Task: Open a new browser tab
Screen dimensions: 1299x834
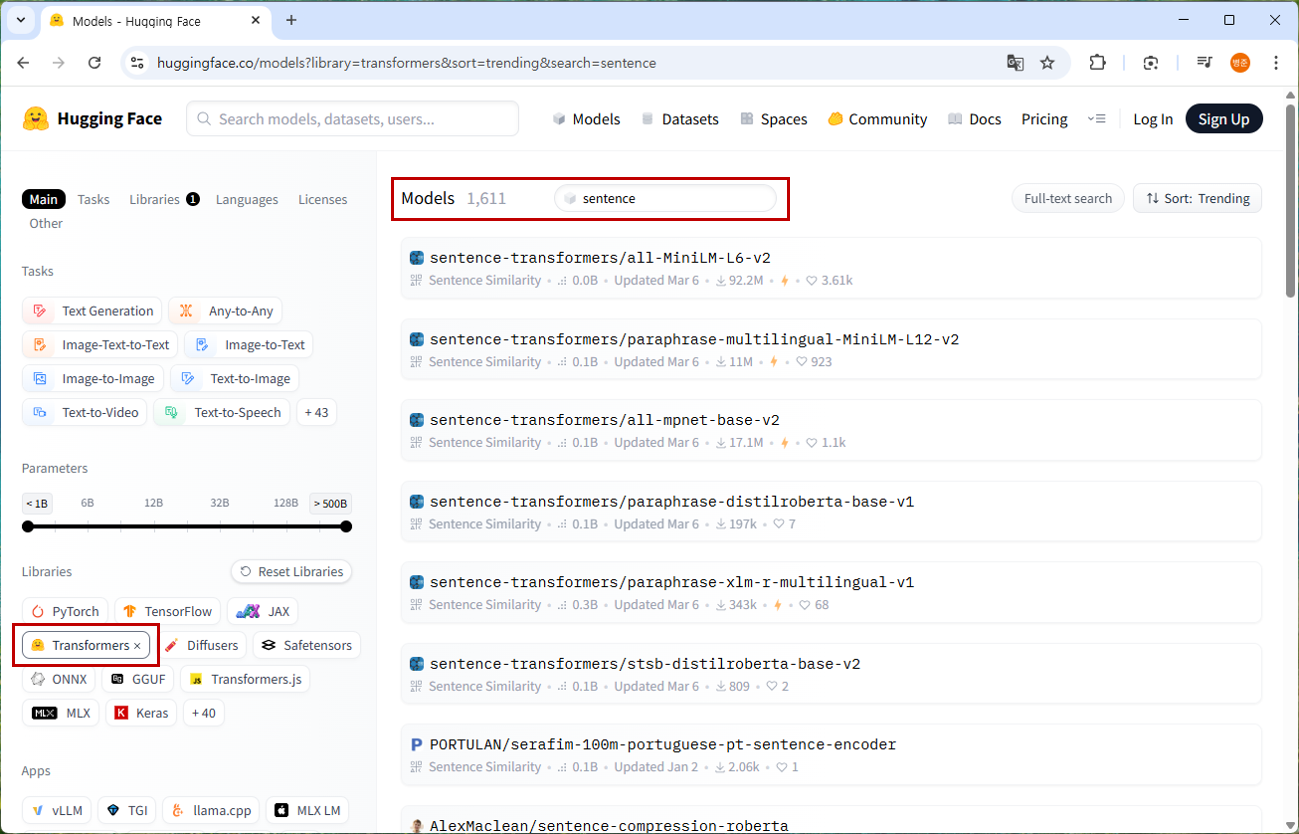Action: coord(291,20)
